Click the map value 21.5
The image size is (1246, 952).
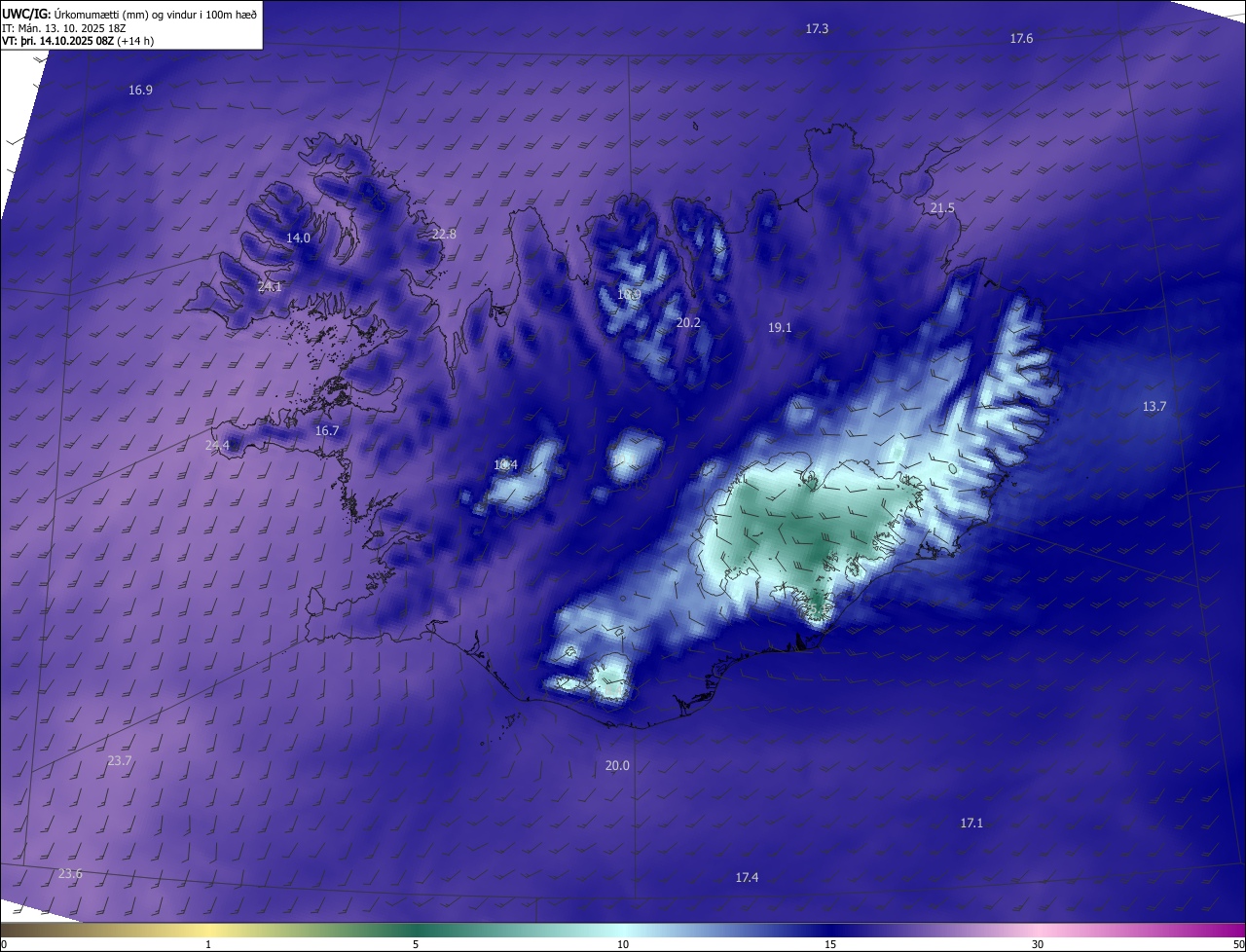(942, 209)
